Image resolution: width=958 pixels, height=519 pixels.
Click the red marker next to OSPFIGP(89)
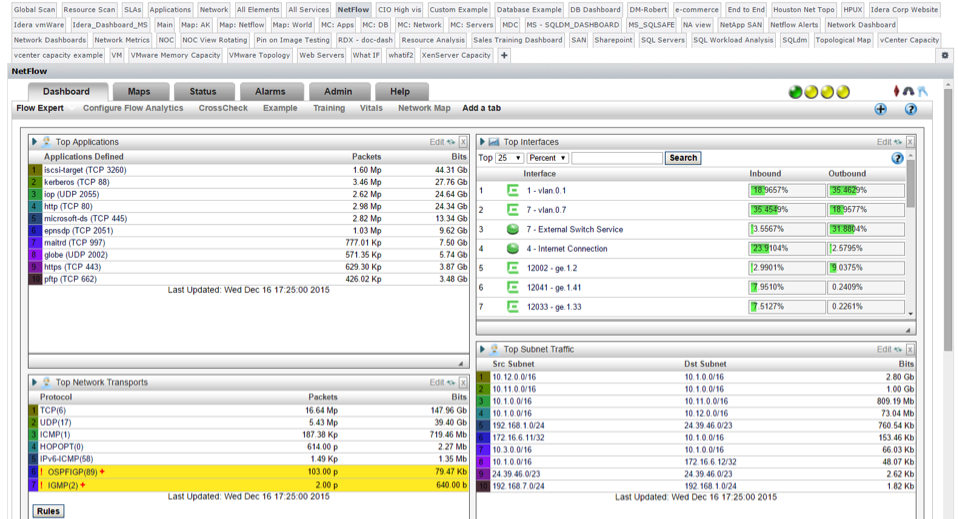[x=102, y=472]
